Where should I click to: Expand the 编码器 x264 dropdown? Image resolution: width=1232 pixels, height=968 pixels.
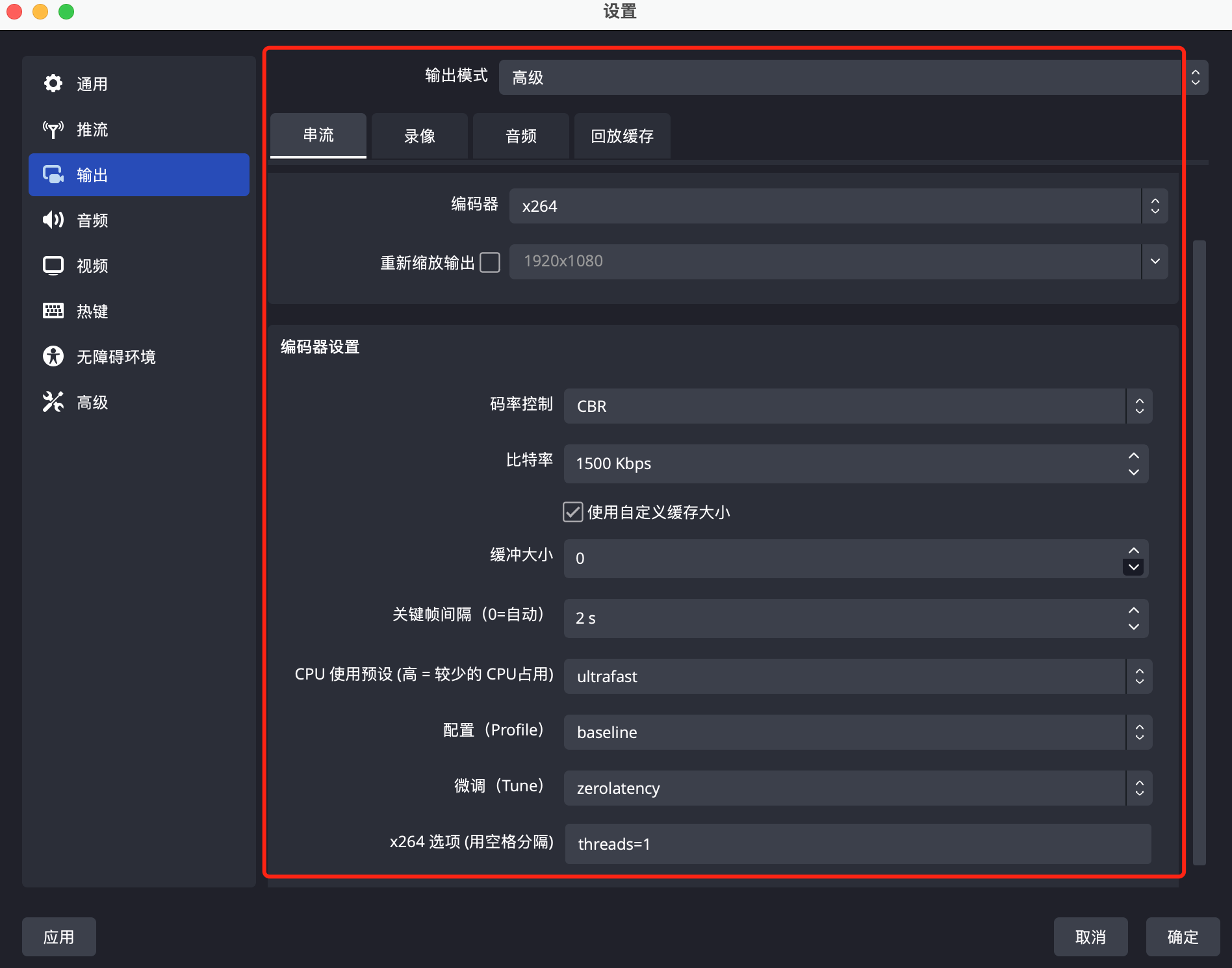click(838, 206)
